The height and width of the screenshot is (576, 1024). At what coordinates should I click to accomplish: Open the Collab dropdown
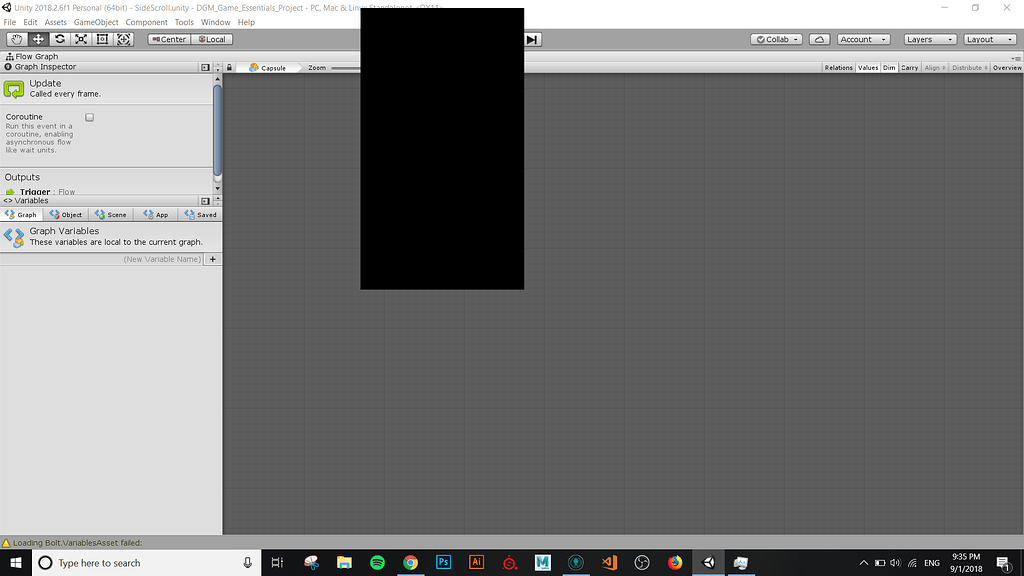click(x=776, y=39)
